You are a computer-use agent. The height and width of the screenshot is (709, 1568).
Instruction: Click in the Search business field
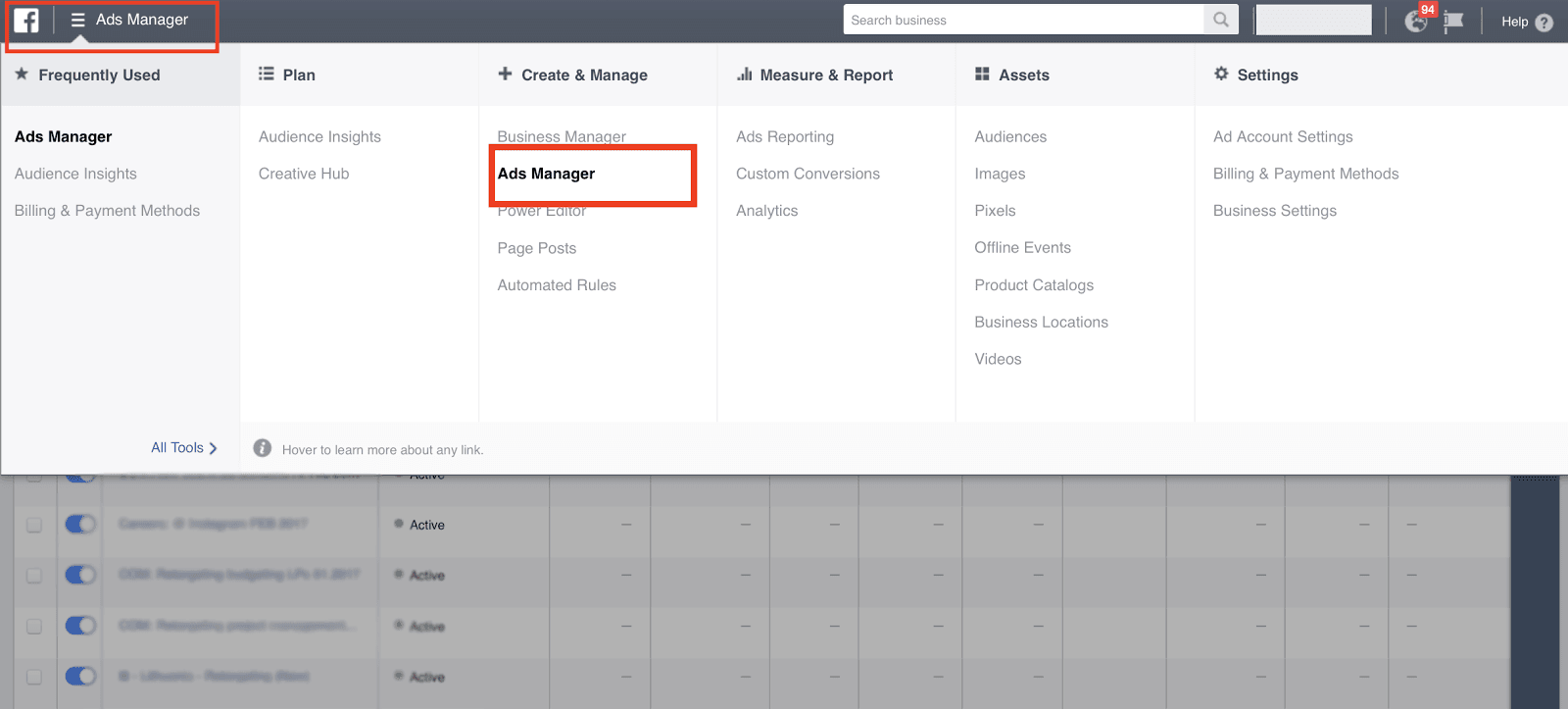(x=1024, y=20)
